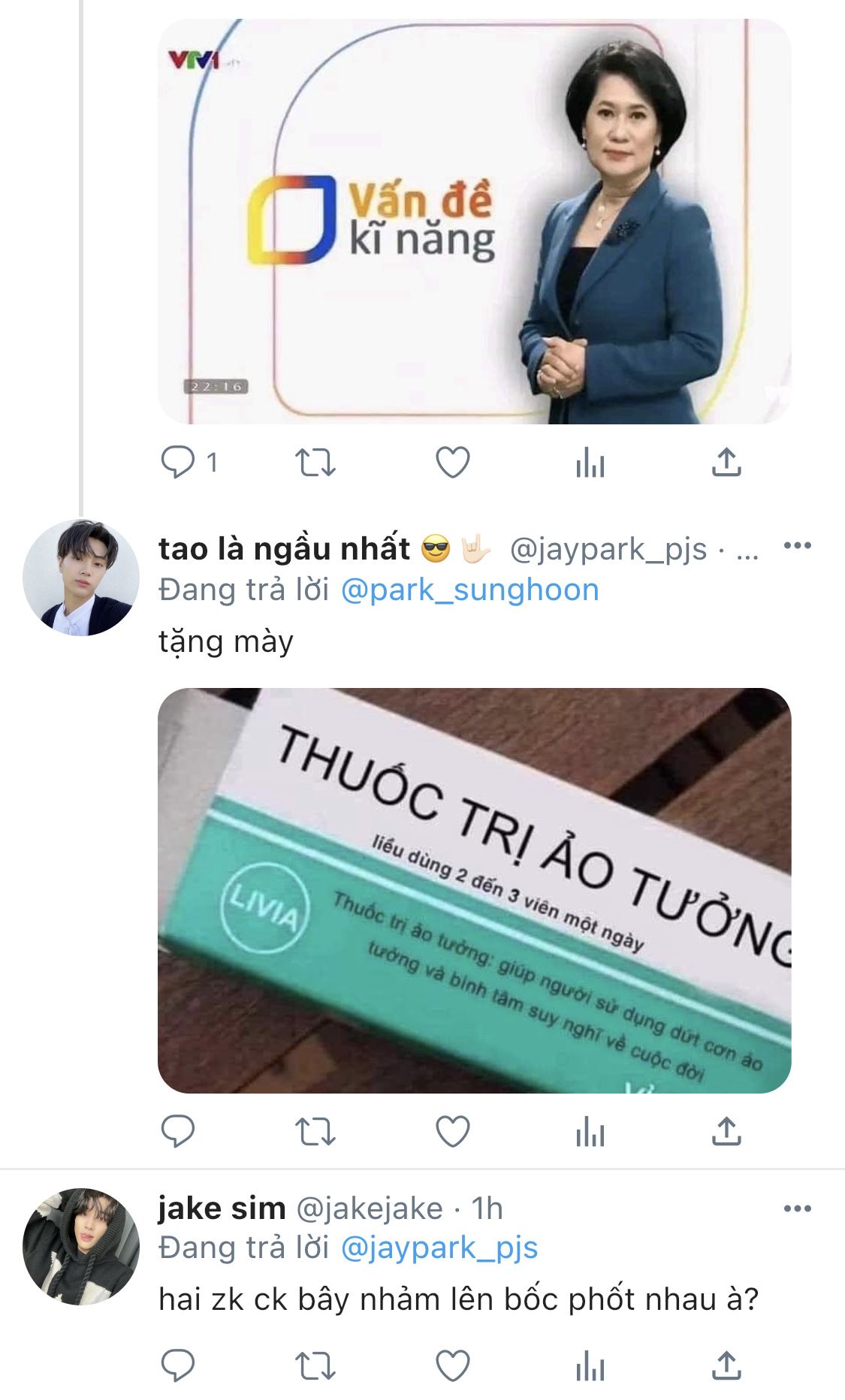Like jake sim's reply tweet
Screen dimensions: 845x1400
point(453,1365)
